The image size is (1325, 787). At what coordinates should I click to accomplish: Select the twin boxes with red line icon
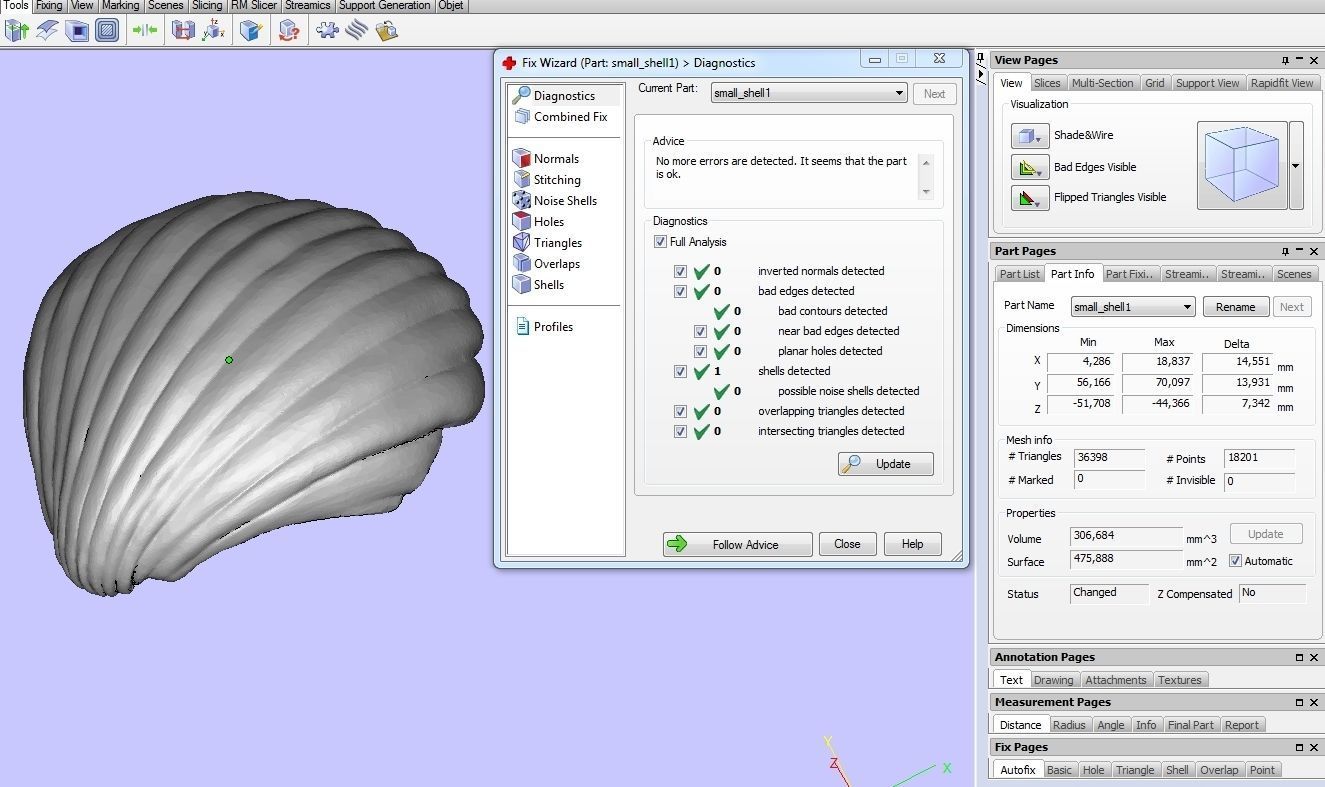[x=183, y=31]
